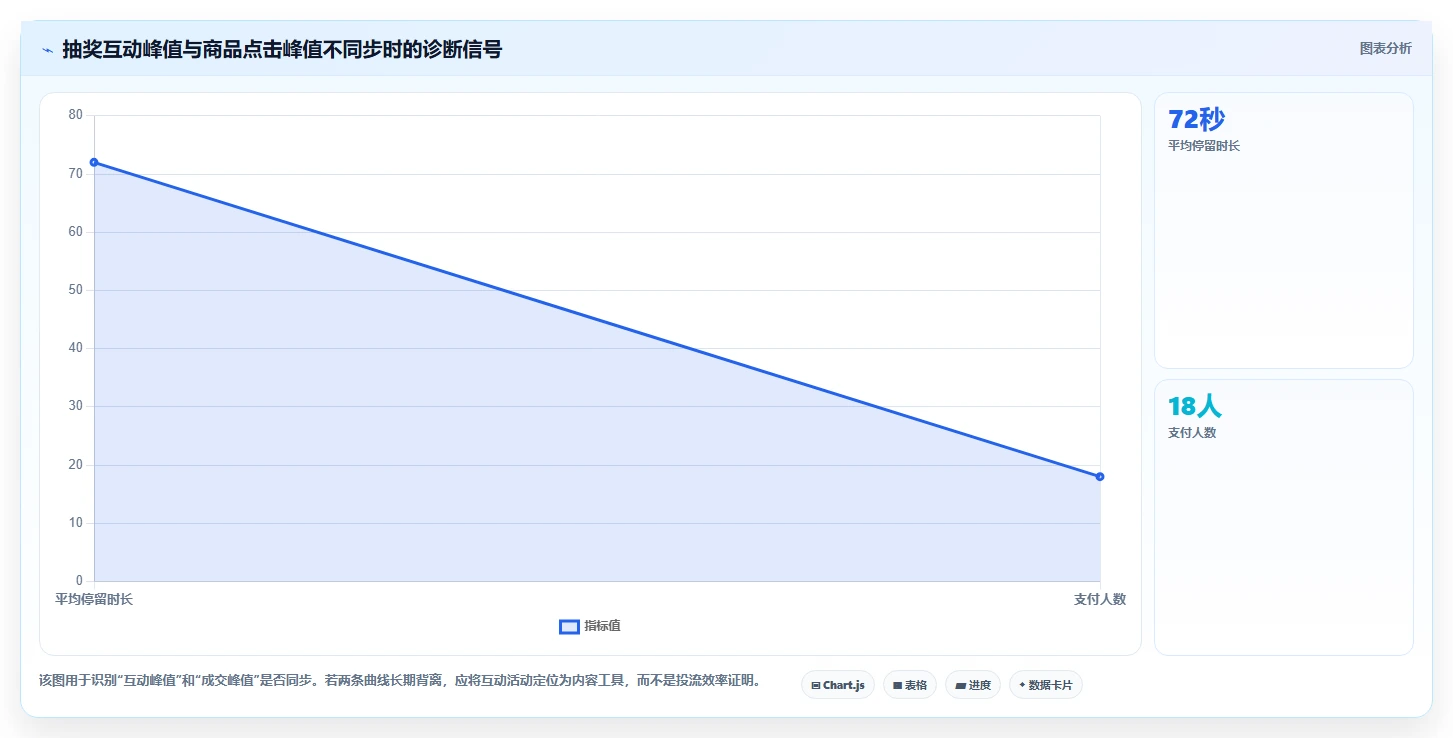This screenshot has height=738, width=1453.
Task: Click the y-axis value 80
Action: pos(76,115)
